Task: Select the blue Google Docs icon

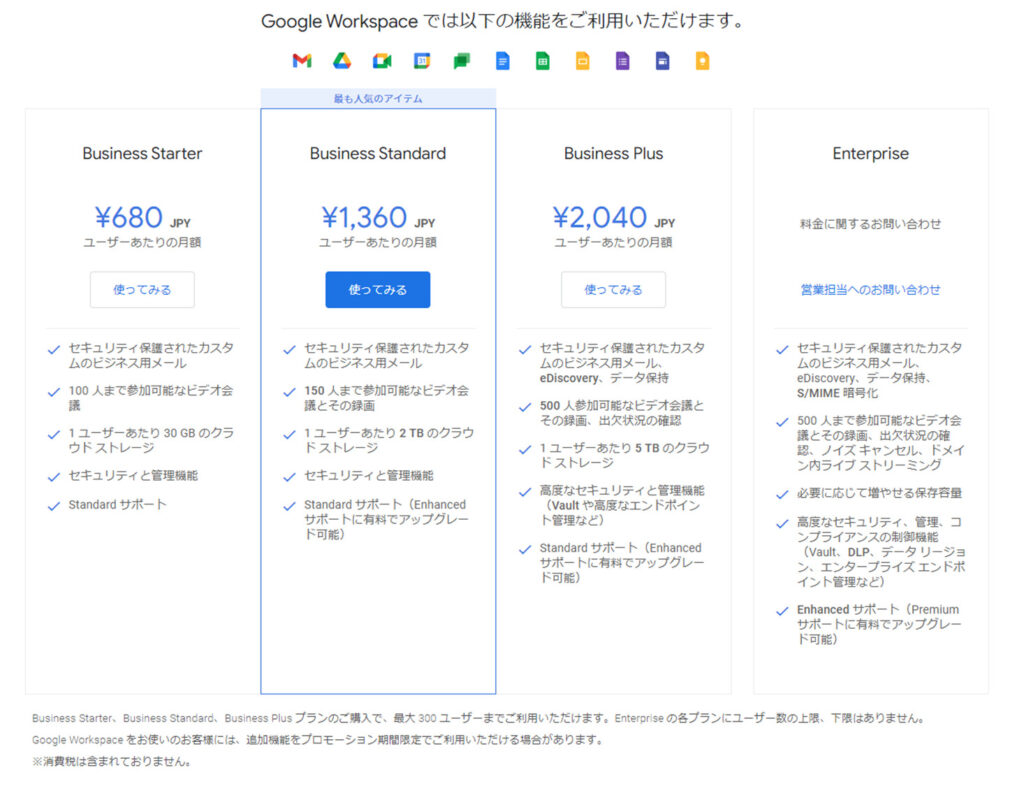Action: (x=502, y=61)
